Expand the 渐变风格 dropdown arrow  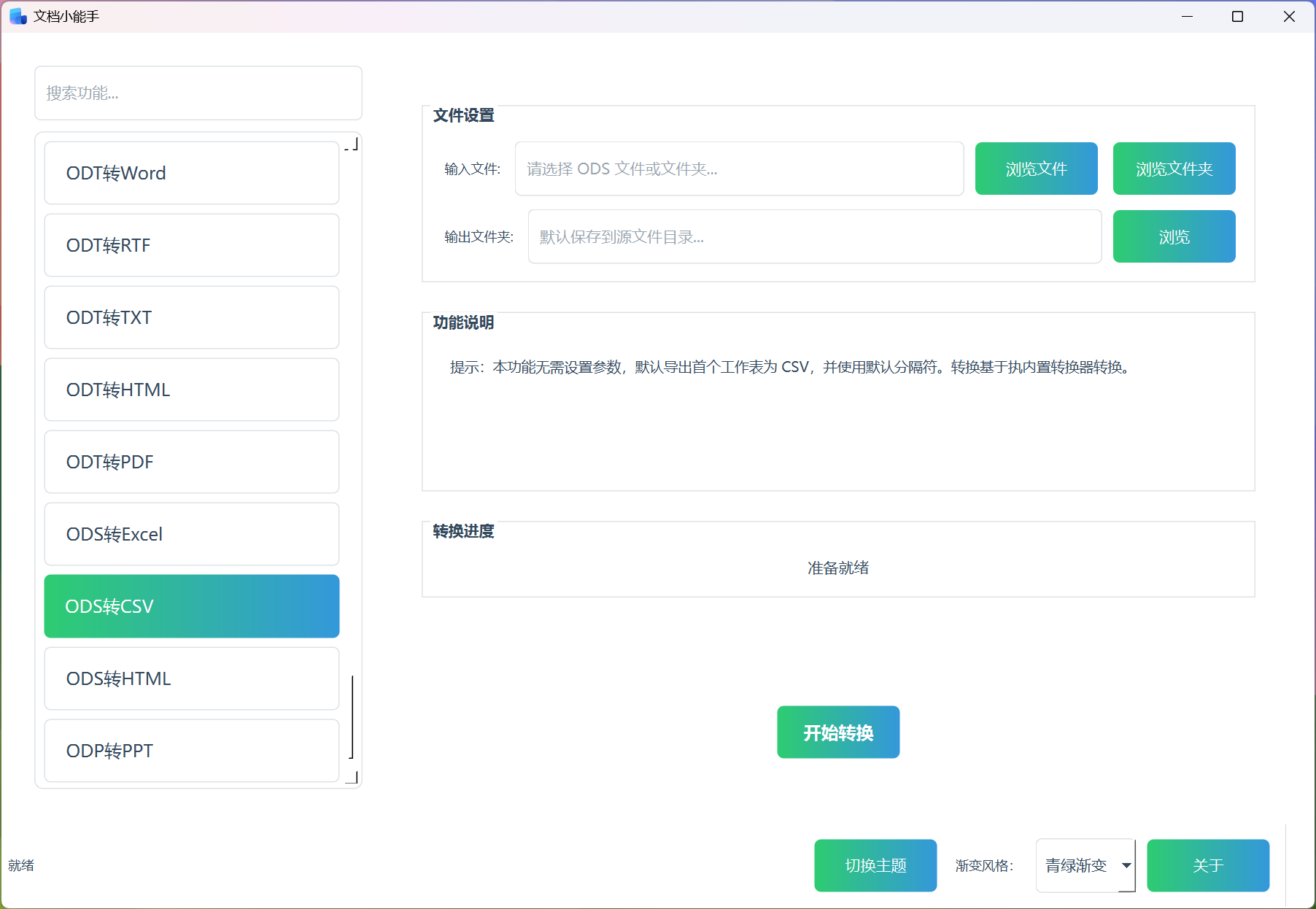[1126, 866]
